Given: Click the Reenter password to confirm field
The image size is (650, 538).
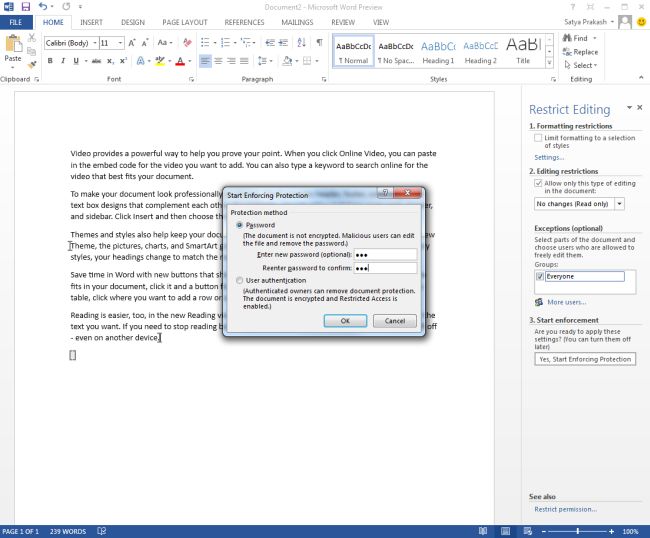Looking at the screenshot, I should click(386, 268).
